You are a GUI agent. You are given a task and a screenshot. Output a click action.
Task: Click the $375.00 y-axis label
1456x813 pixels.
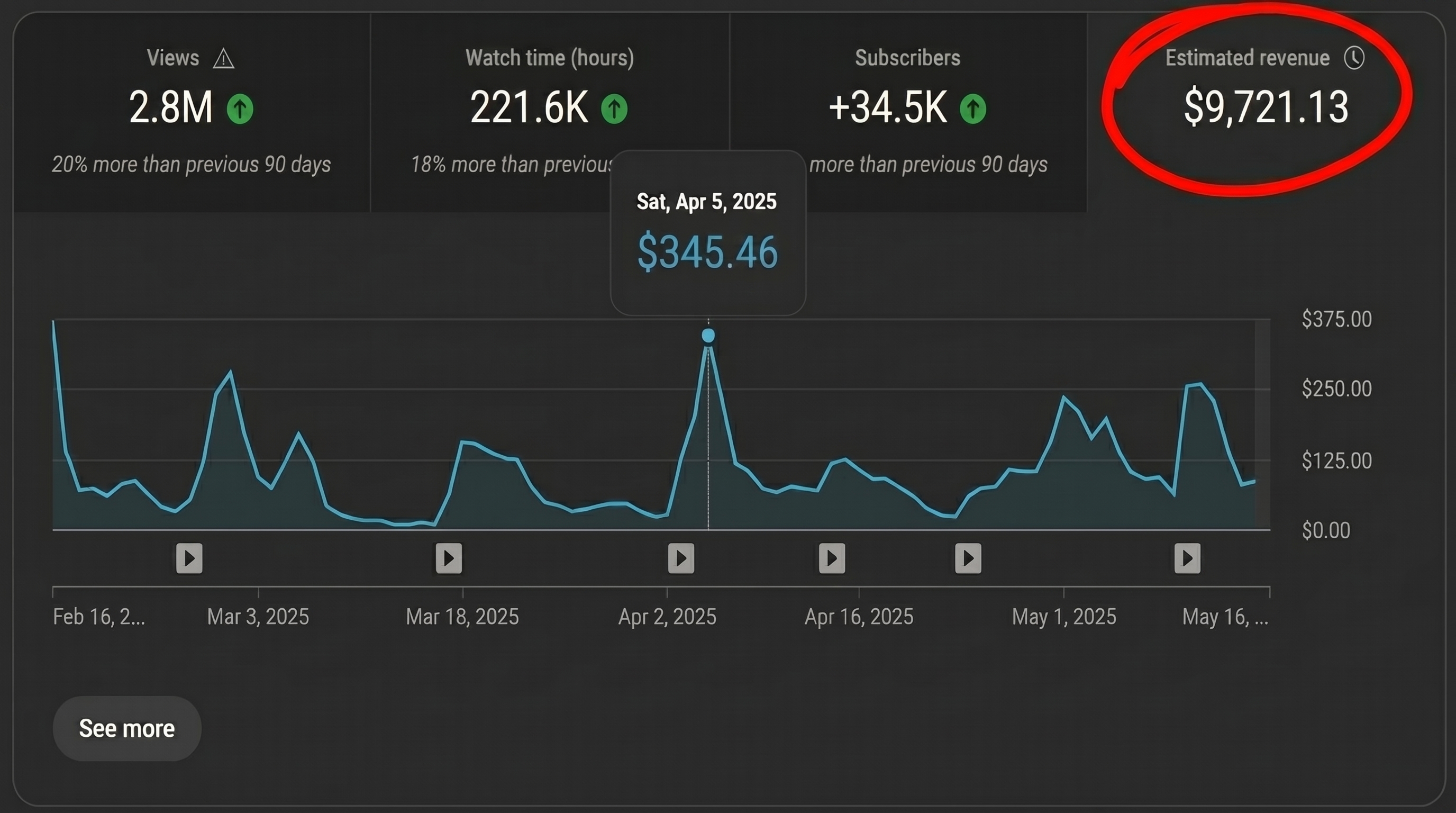pos(1337,319)
